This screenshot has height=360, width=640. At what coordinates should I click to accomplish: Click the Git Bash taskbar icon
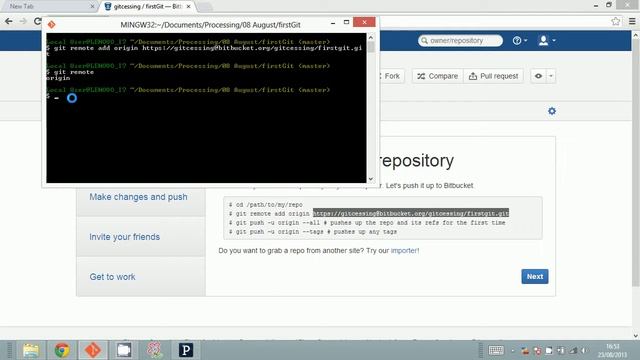tap(93, 350)
